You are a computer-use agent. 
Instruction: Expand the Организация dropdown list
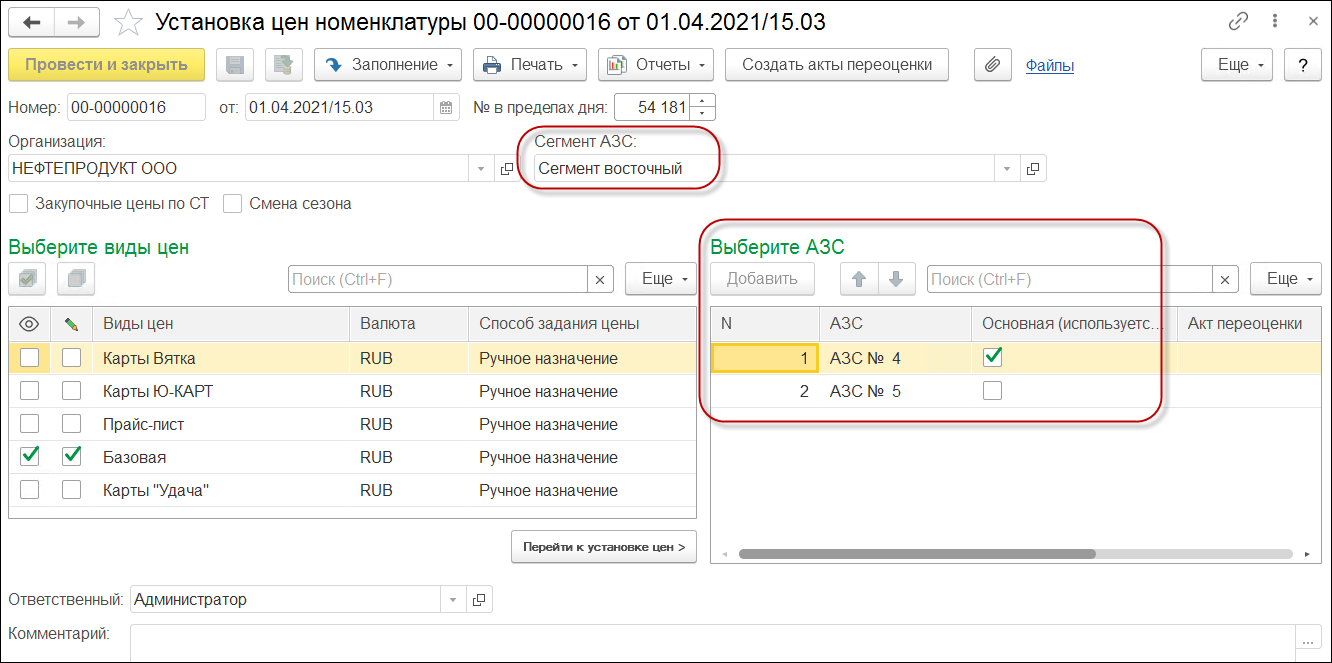click(x=482, y=169)
